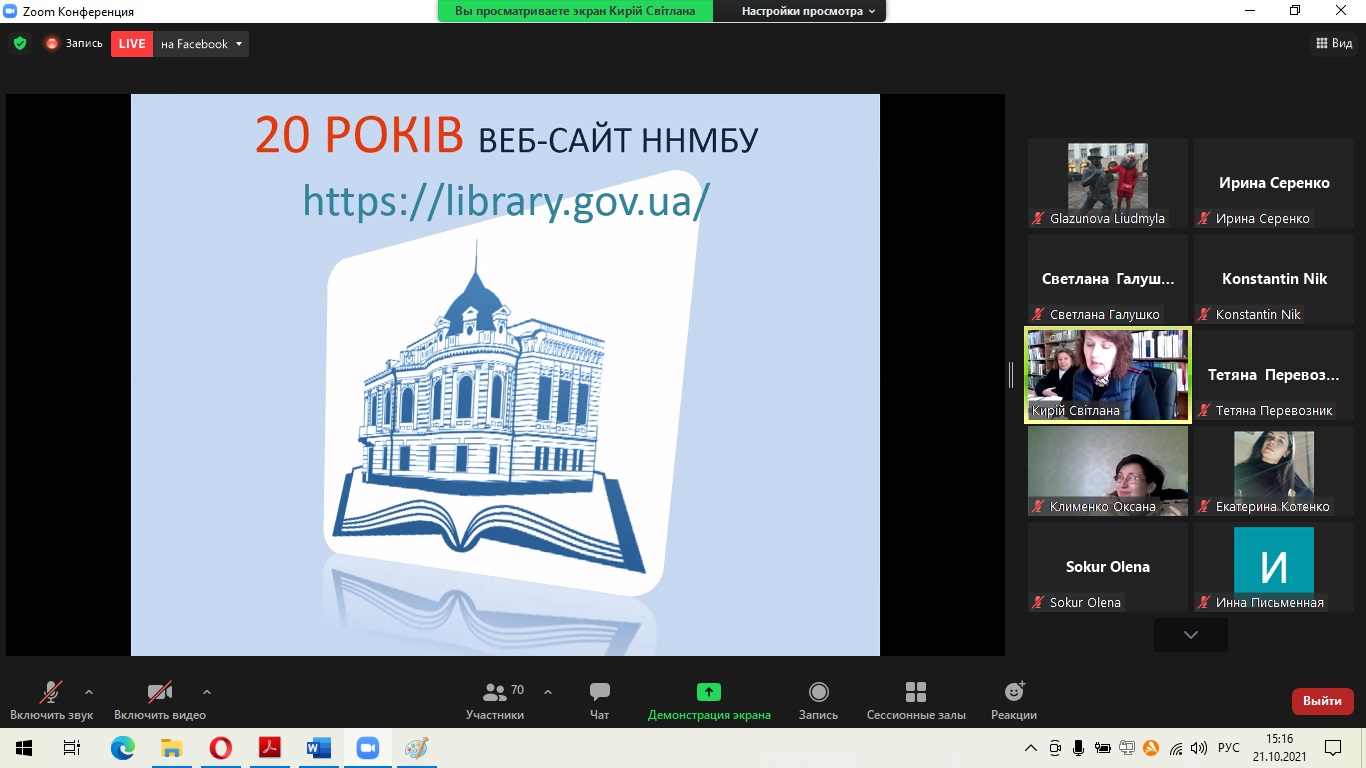
Task: Select Екатерина Котенко video thumbnail
Action: coord(1274,471)
